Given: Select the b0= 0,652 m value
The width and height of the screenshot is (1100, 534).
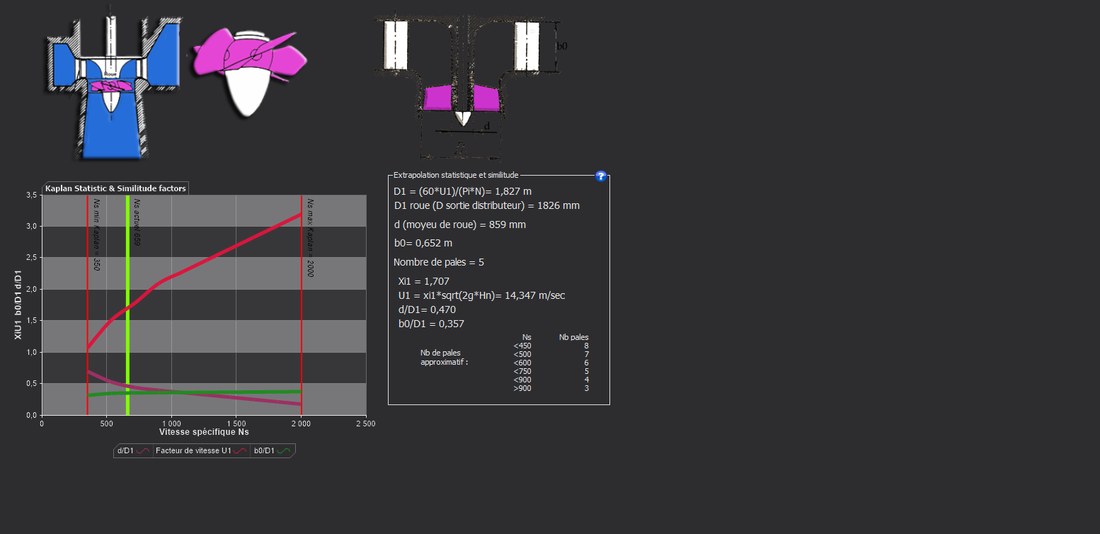Looking at the screenshot, I should click(423, 243).
